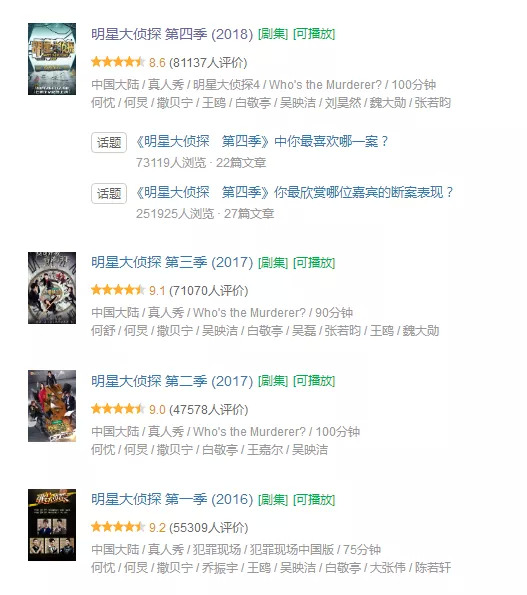527x595 pixels.
Task: Click the 剧集 tag next to 第一季
Action: coord(273,499)
